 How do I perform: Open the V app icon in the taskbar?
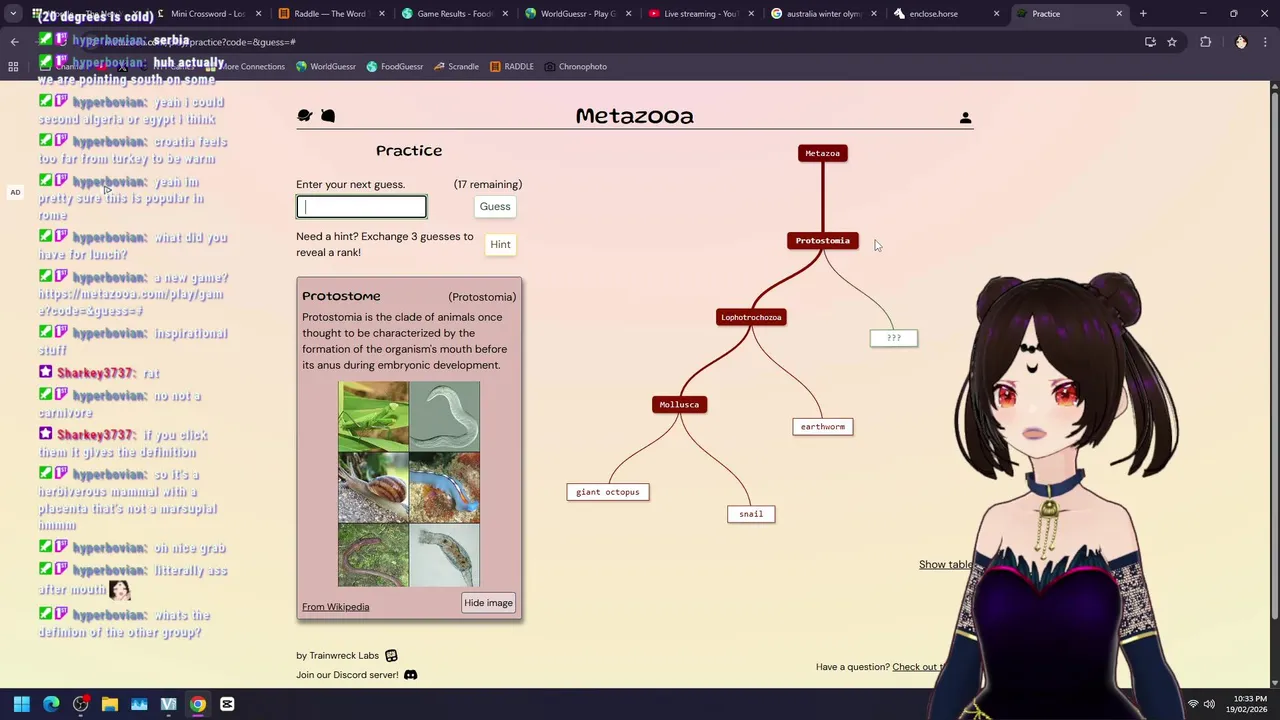coord(168,704)
